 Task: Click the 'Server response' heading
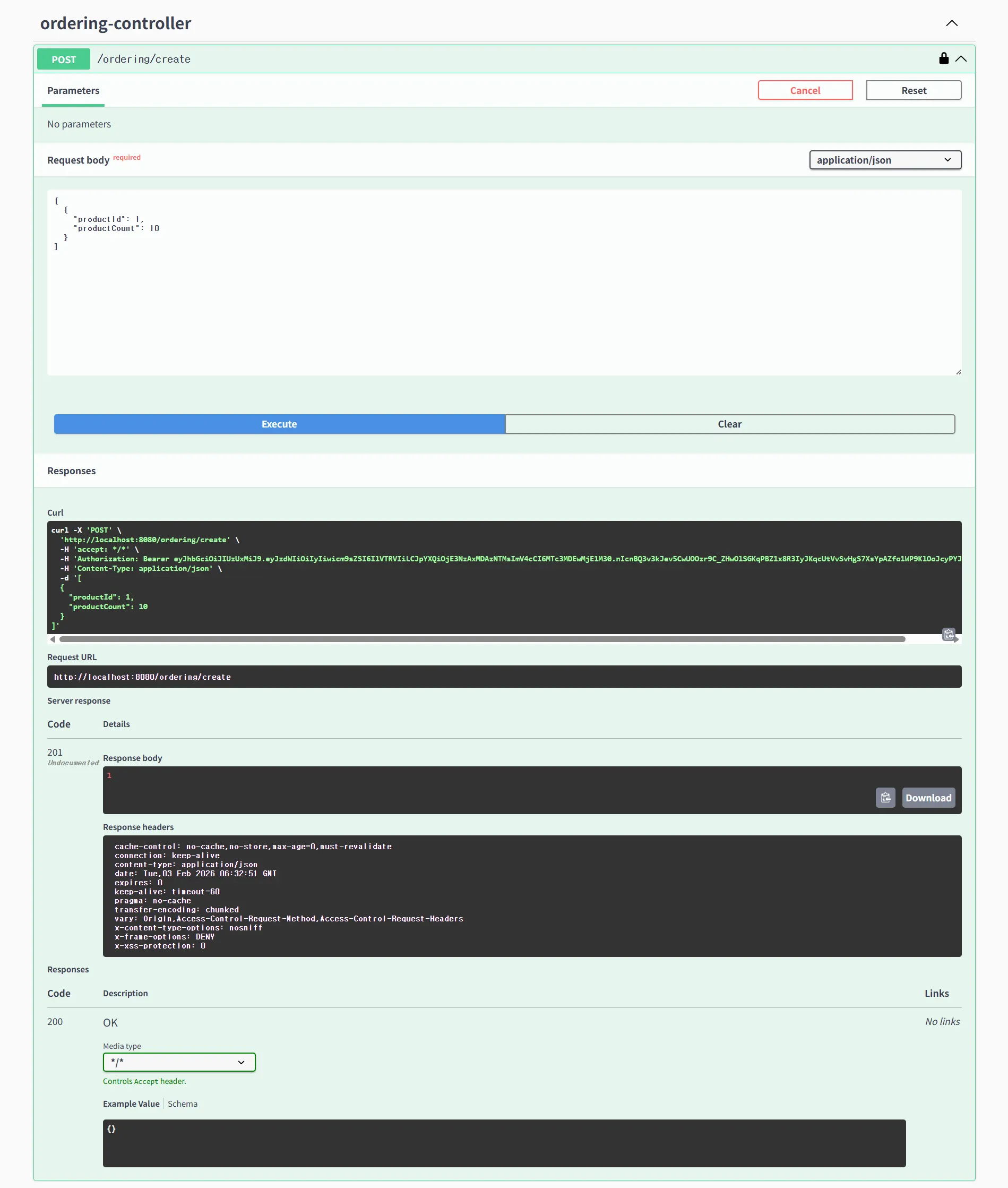pos(79,700)
